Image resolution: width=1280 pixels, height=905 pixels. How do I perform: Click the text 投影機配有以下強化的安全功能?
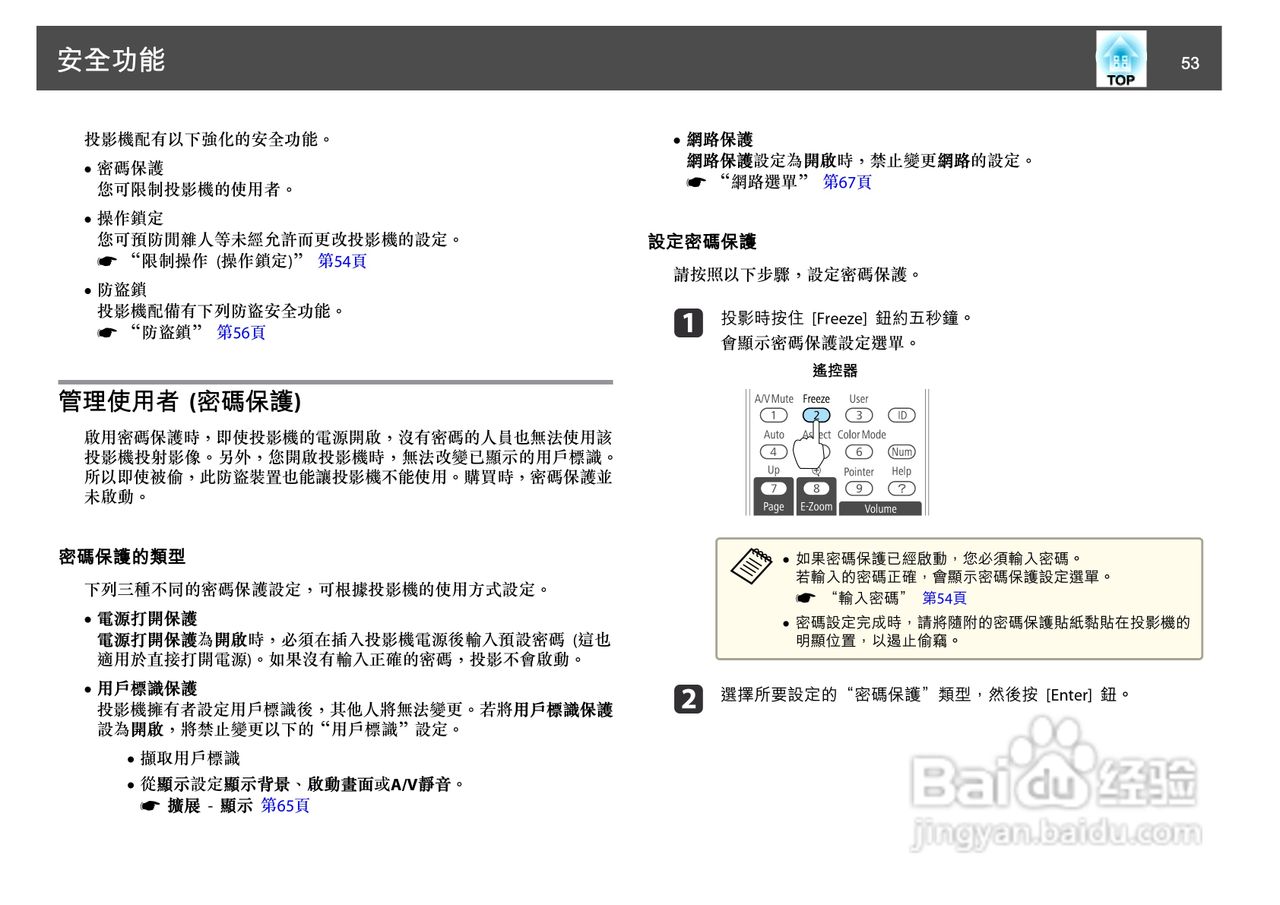tap(209, 139)
